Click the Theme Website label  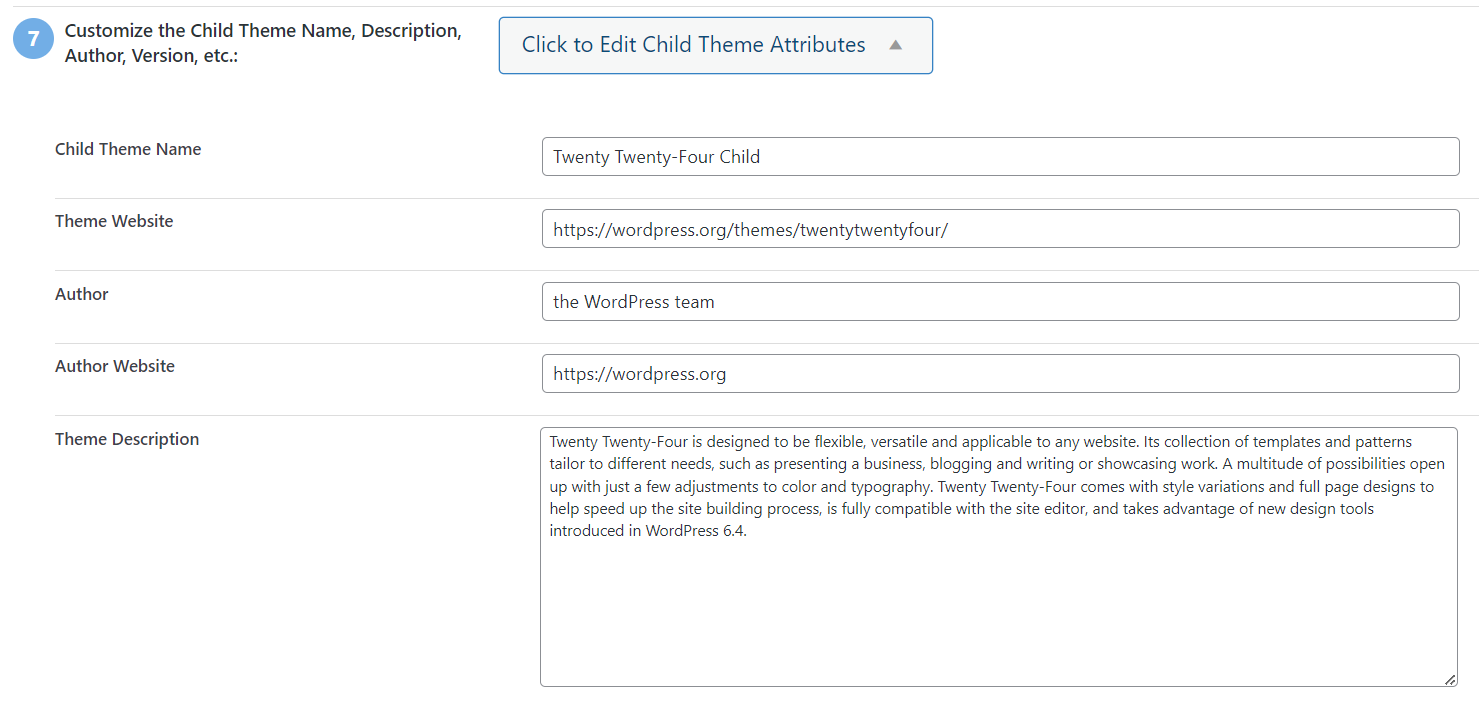[x=113, y=221]
